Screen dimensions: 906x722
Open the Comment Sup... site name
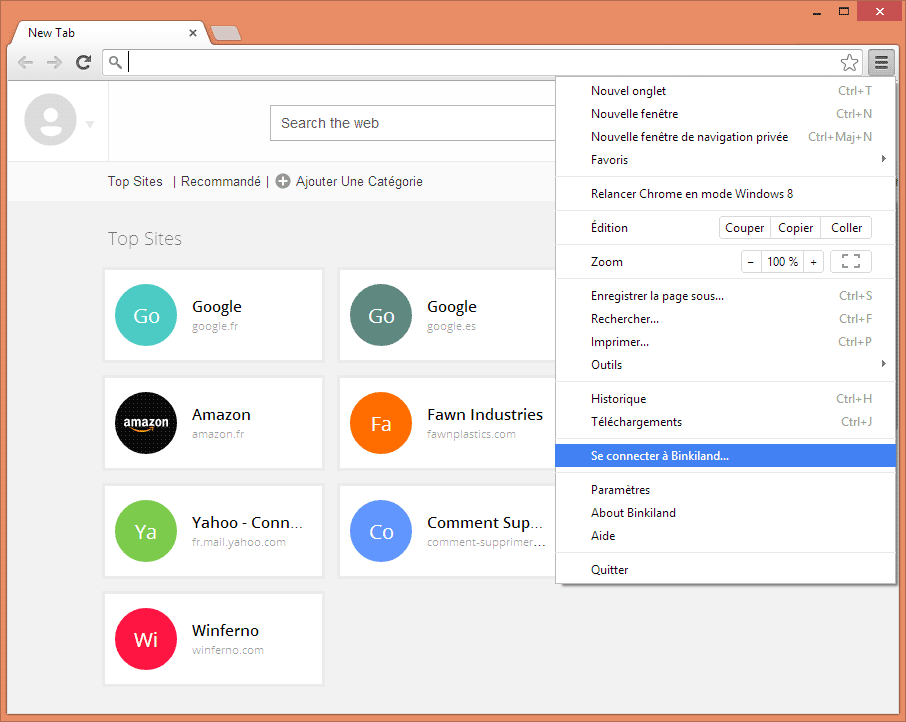tap(485, 523)
